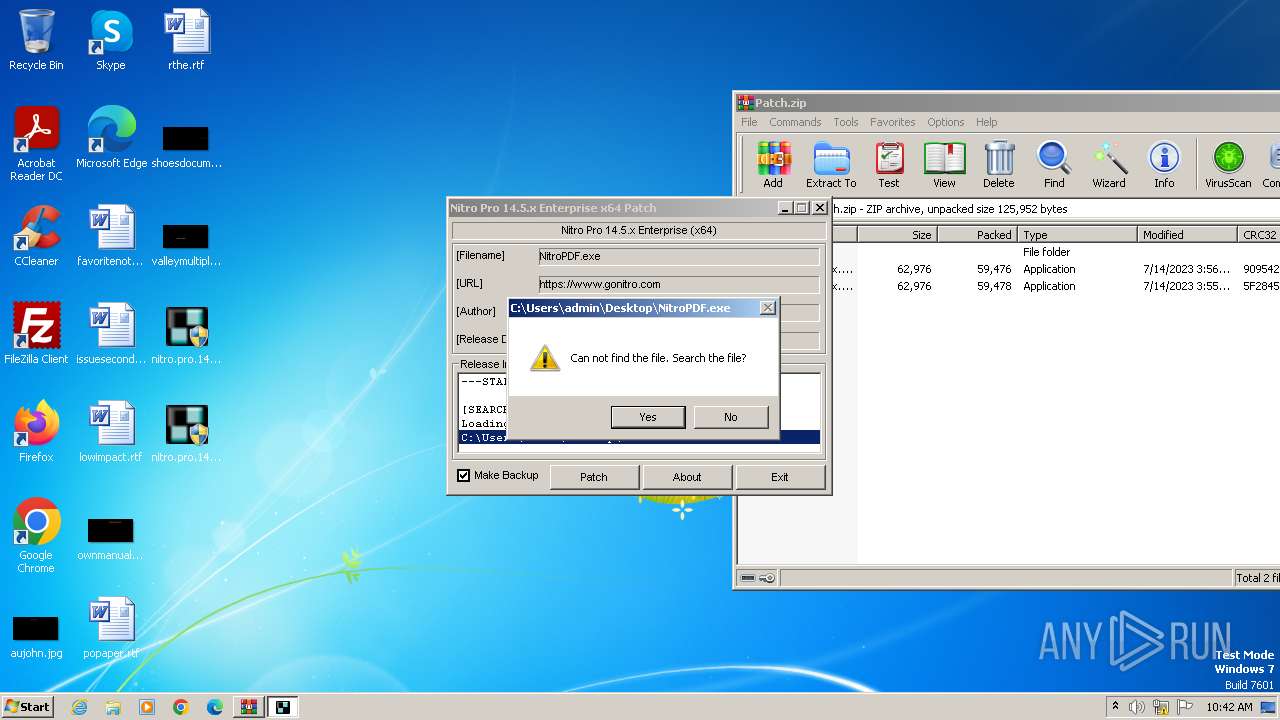Viewport: 1280px width, 720px height.
Task: Click the Start button
Action: coord(27,707)
